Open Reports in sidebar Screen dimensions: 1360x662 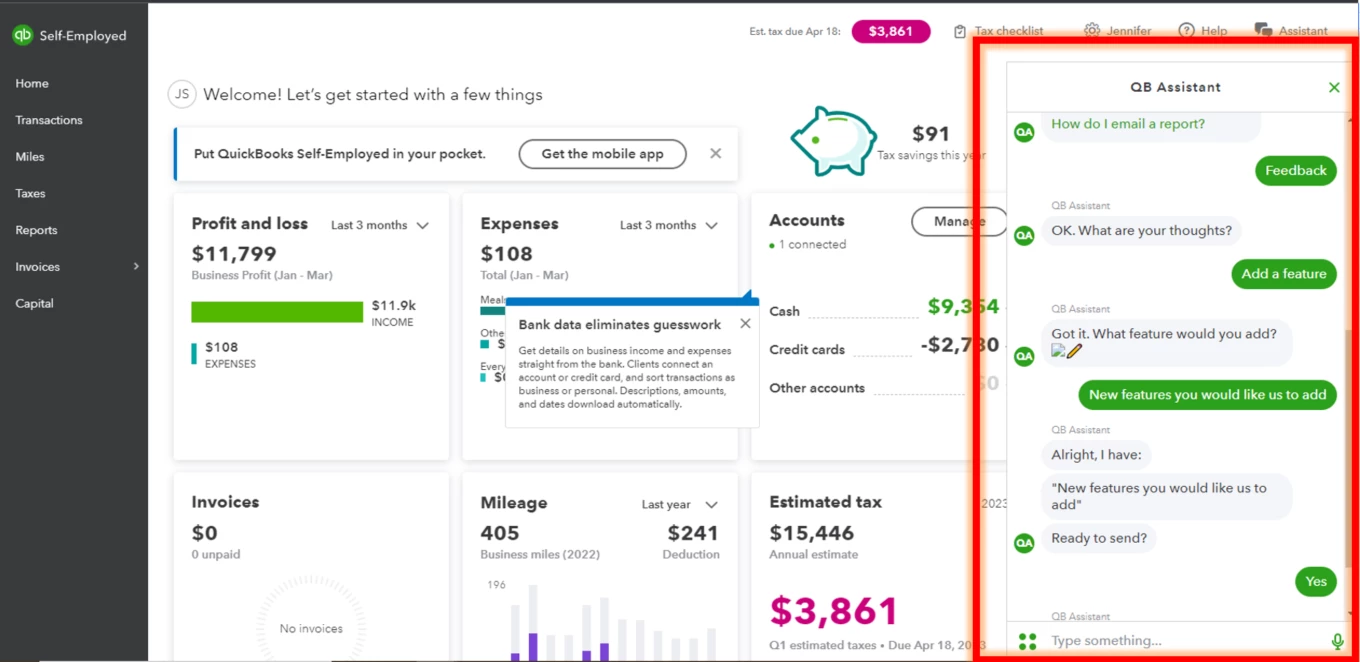coord(36,230)
